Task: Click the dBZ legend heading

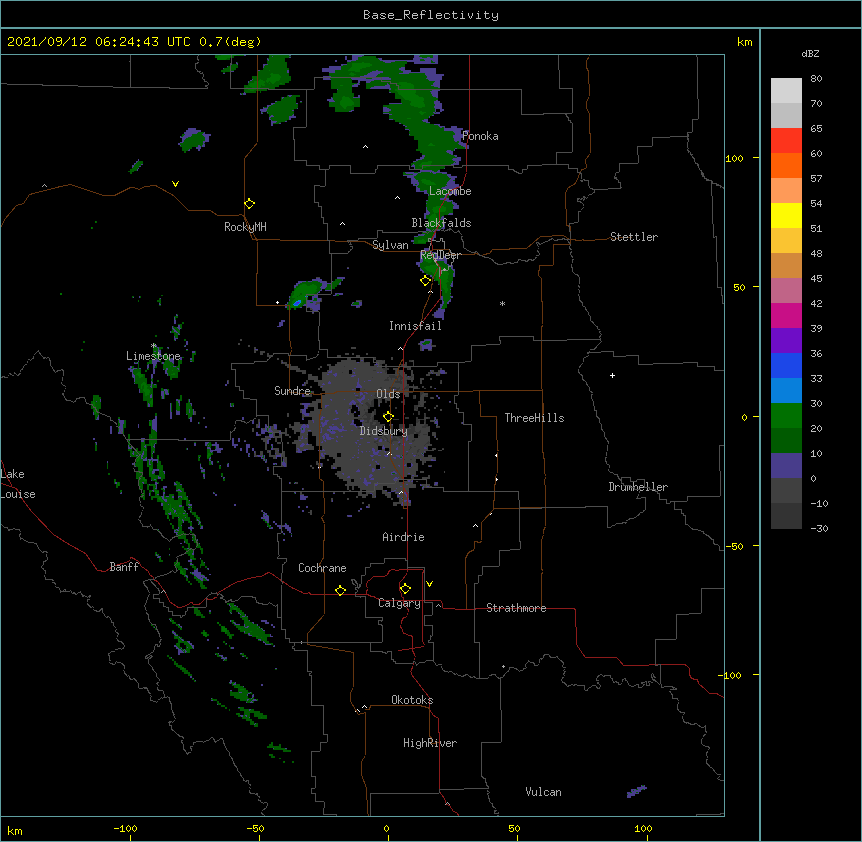Action: (810, 53)
